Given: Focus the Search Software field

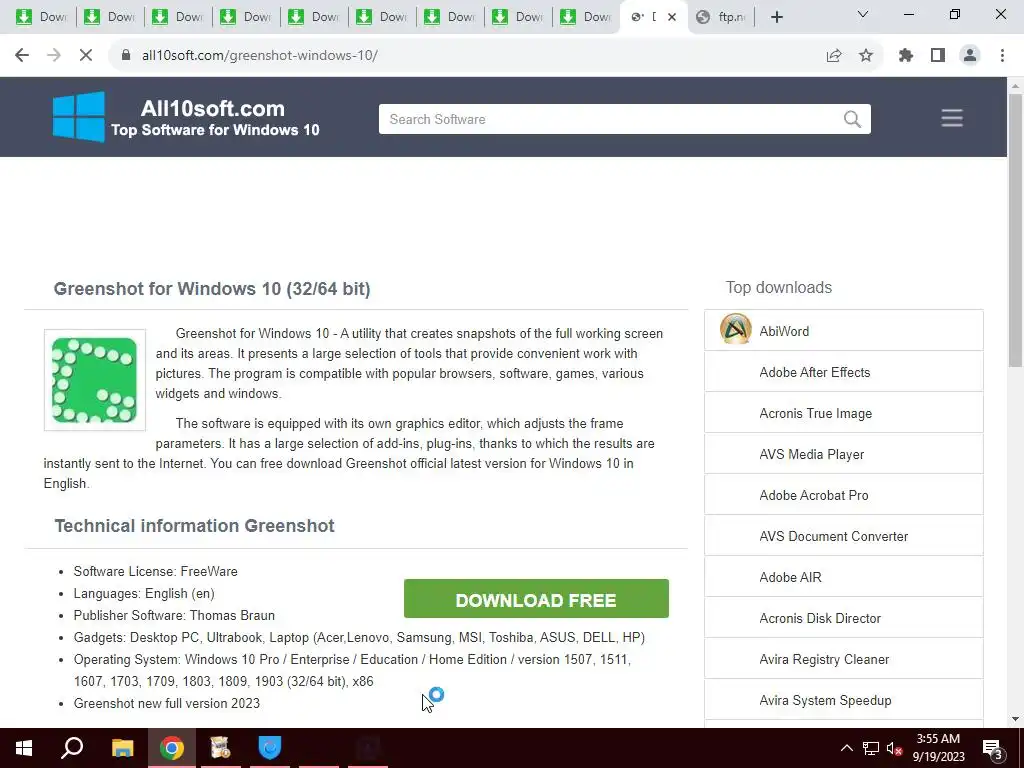Looking at the screenshot, I should (x=624, y=119).
